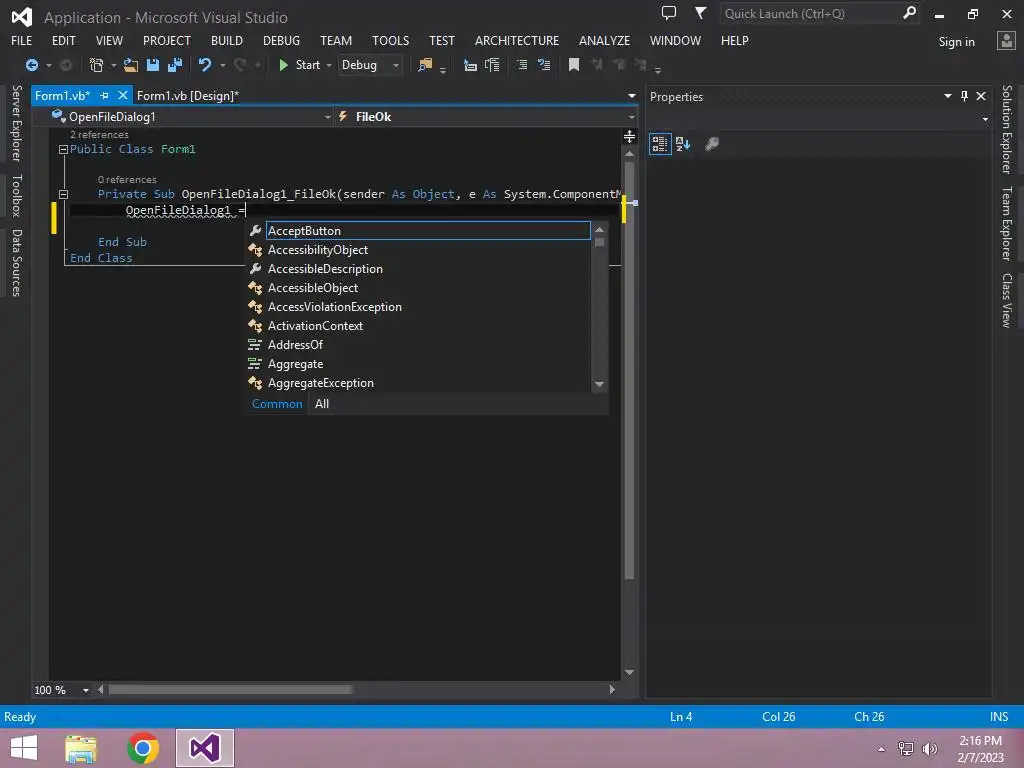Image resolution: width=1024 pixels, height=768 pixels.
Task: Click the Quick Launch search magnifier icon
Action: (909, 13)
